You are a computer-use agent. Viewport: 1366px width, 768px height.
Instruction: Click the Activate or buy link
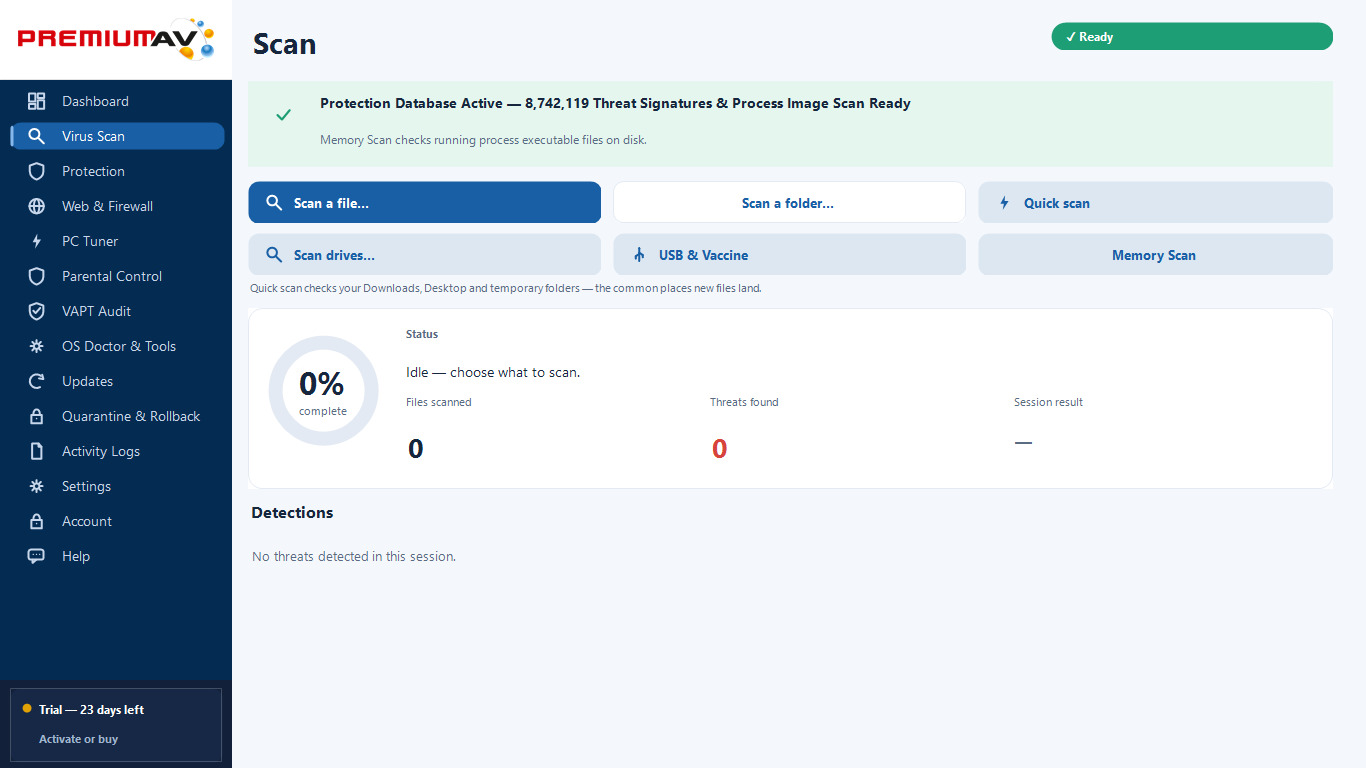78,739
